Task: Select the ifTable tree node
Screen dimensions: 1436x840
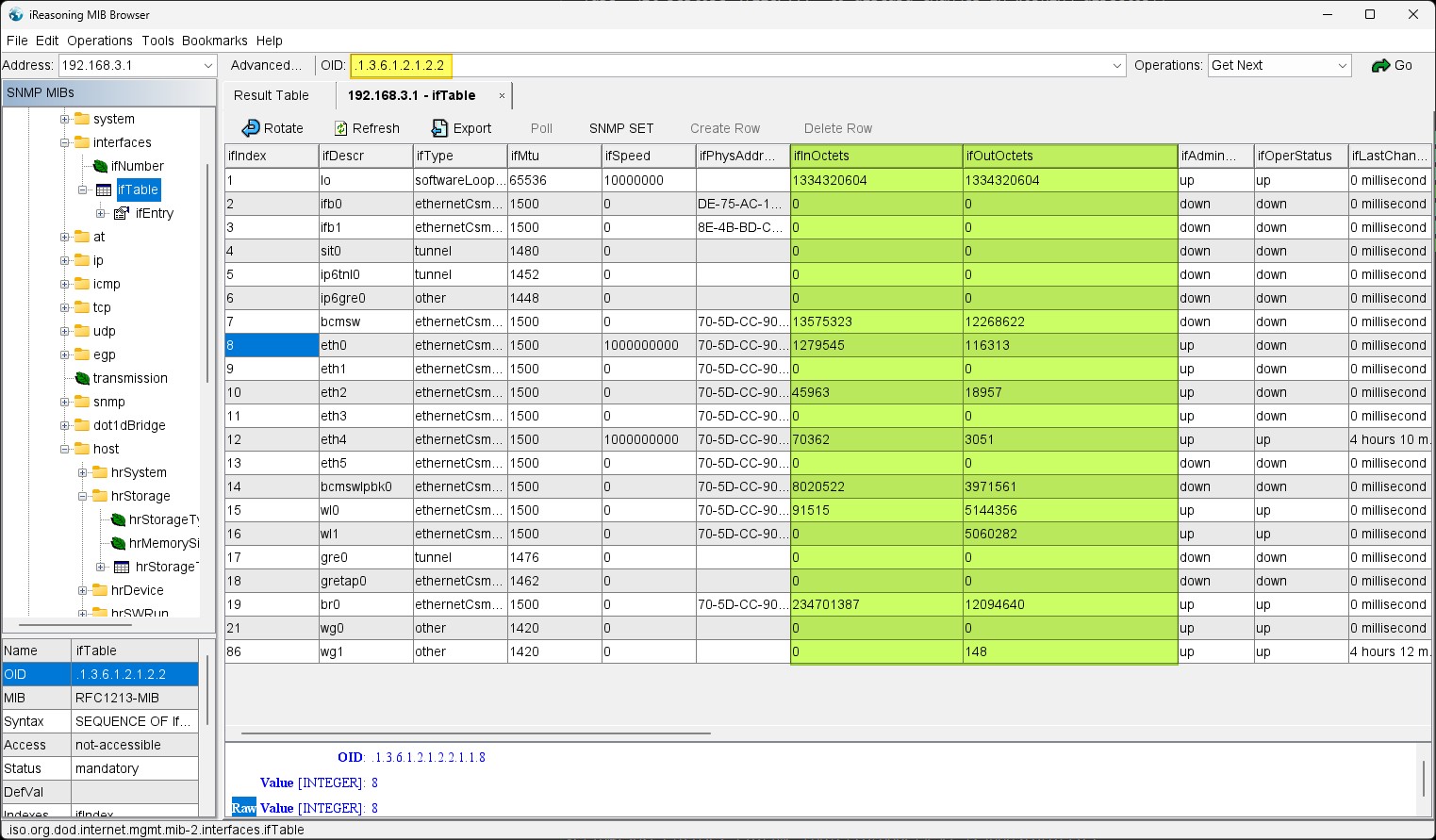Action: [138, 189]
